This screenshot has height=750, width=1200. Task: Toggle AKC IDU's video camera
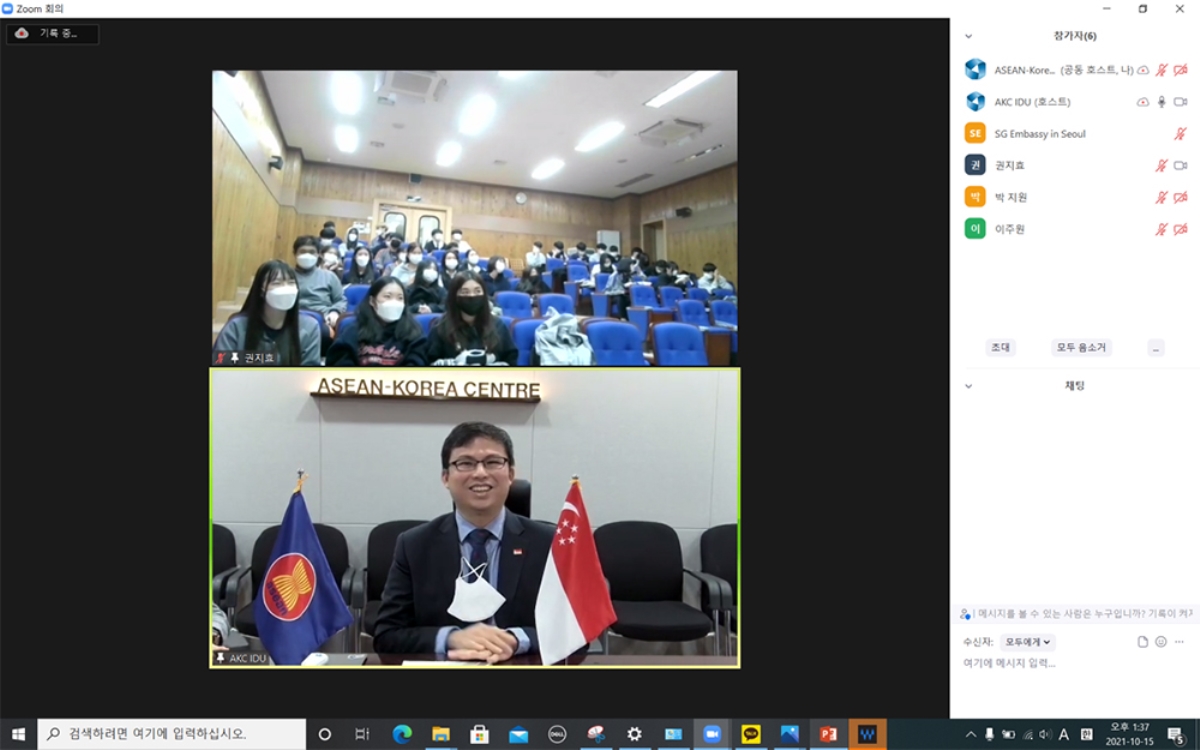point(1180,102)
